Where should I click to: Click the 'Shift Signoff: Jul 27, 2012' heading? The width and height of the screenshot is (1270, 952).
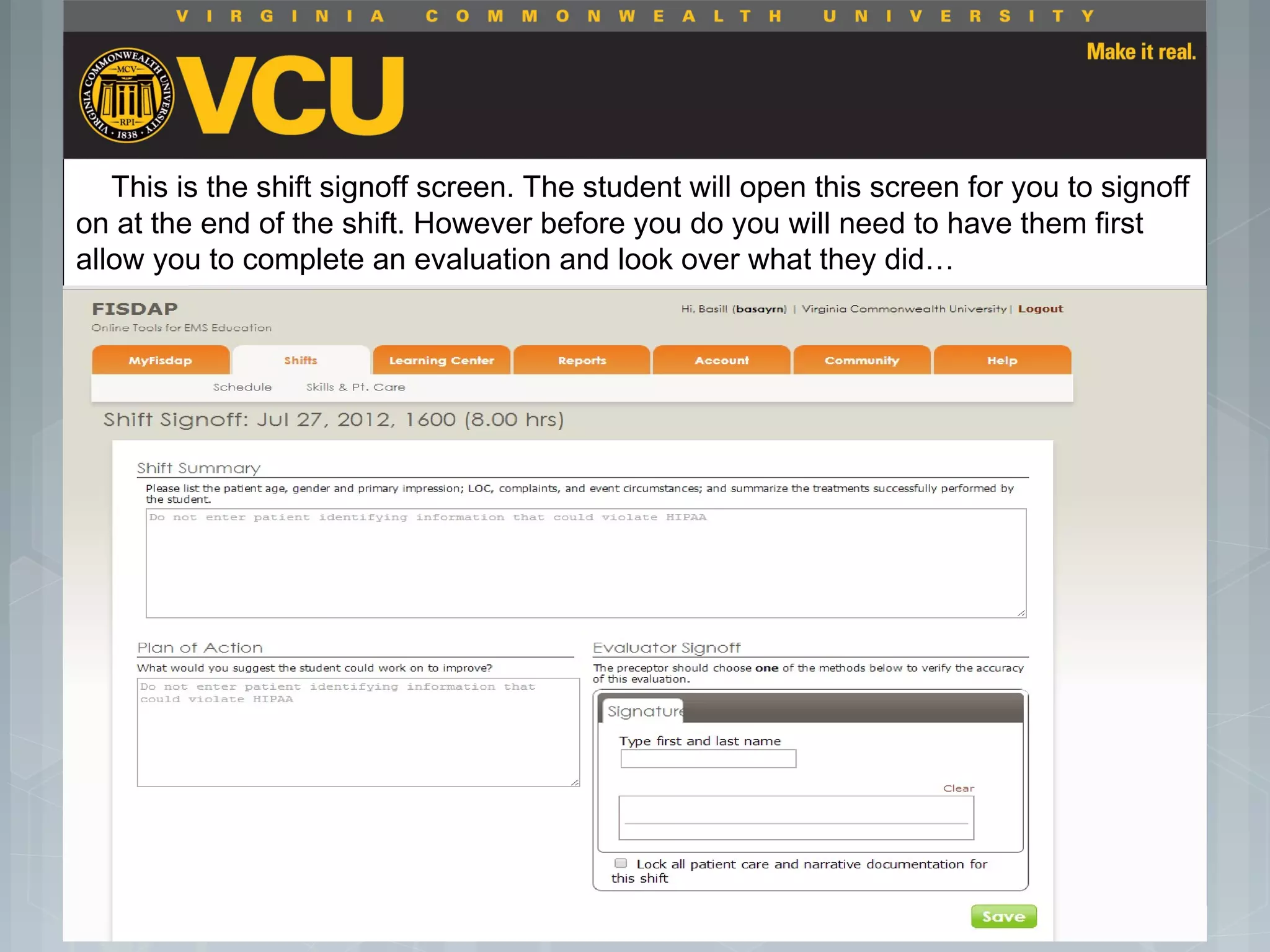click(x=334, y=420)
